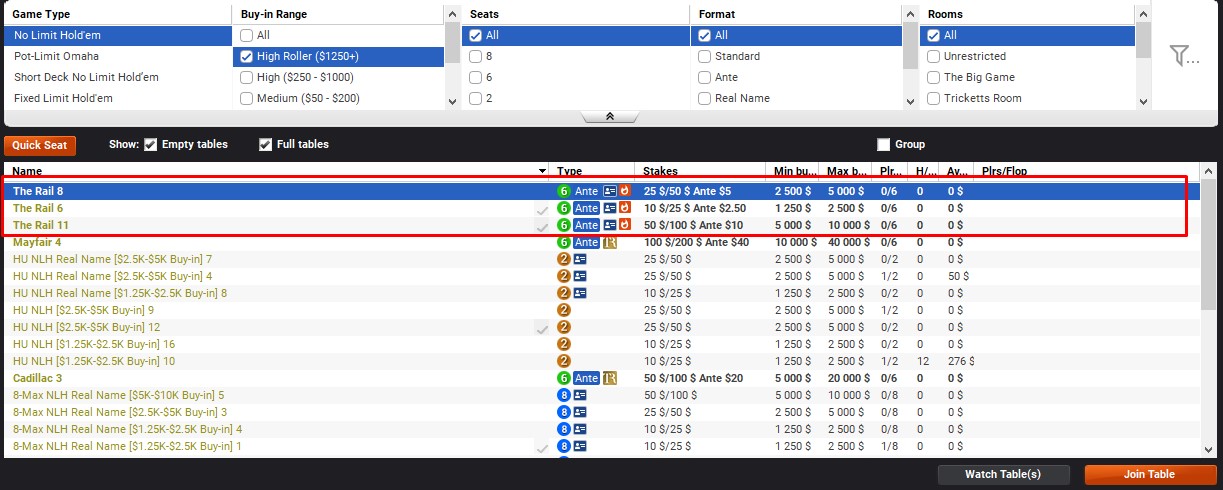Click the real name card icon on HU NLH 7
Screen dimensions: 1223x490
point(580,259)
